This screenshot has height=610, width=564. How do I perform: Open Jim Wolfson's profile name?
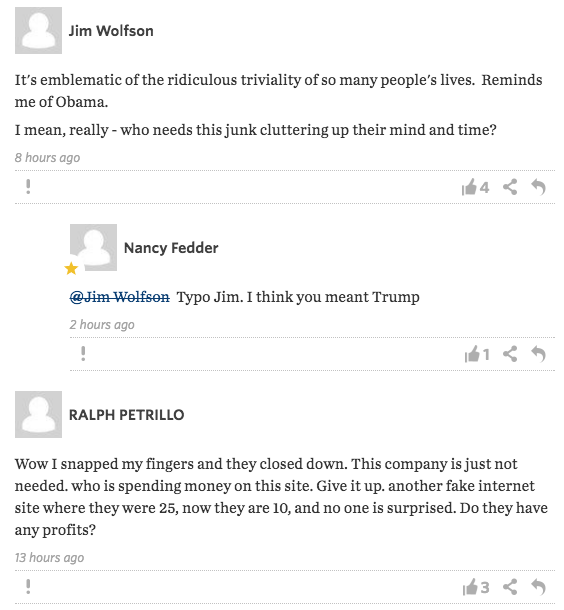(111, 31)
